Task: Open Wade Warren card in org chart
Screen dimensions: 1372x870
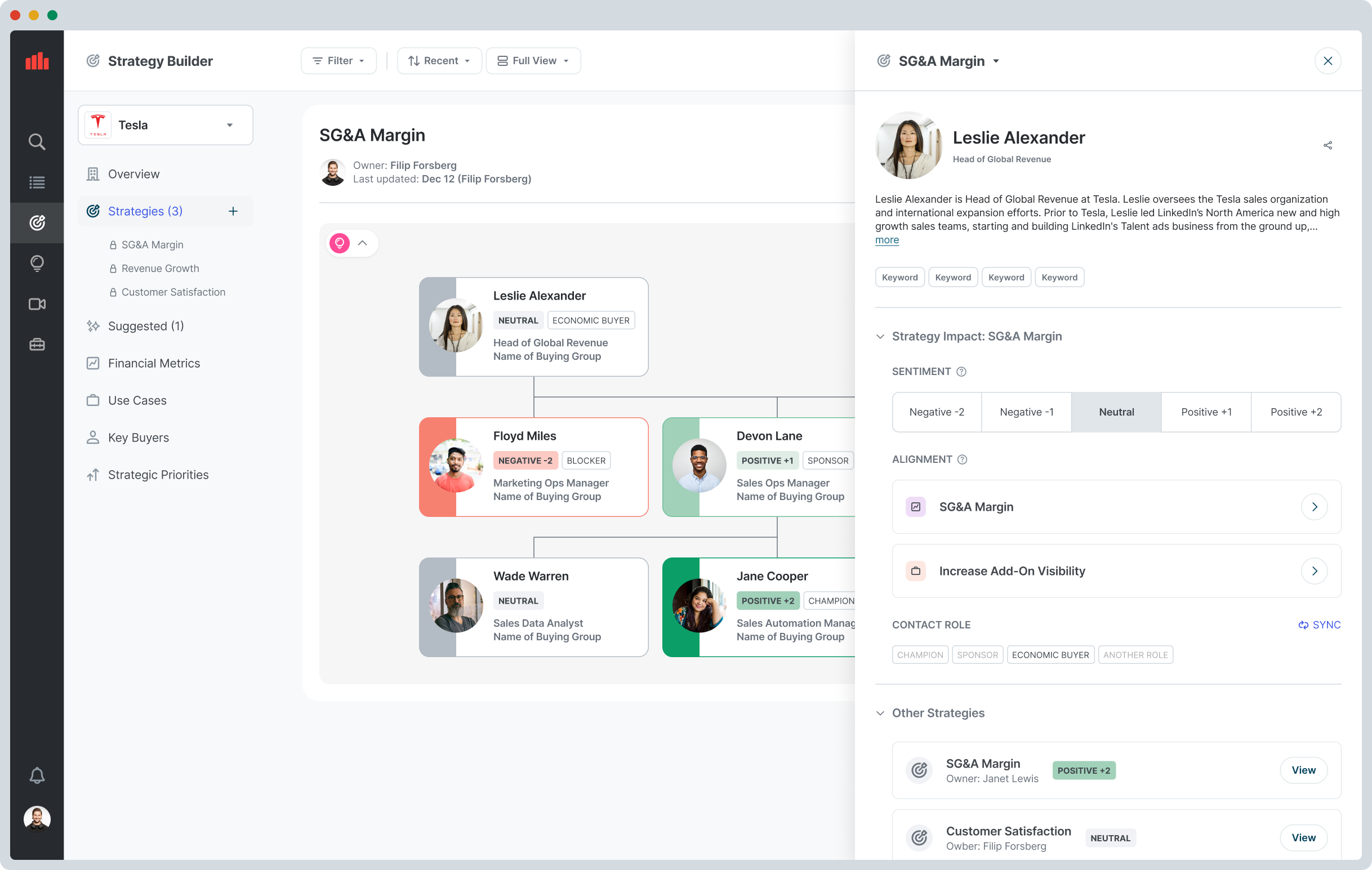Action: tap(533, 608)
